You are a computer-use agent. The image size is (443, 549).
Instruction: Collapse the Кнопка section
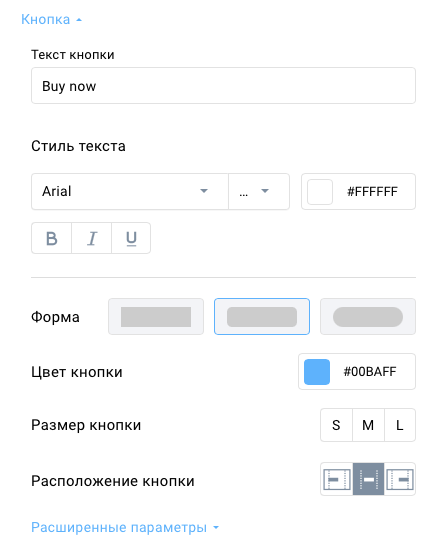(x=51, y=20)
